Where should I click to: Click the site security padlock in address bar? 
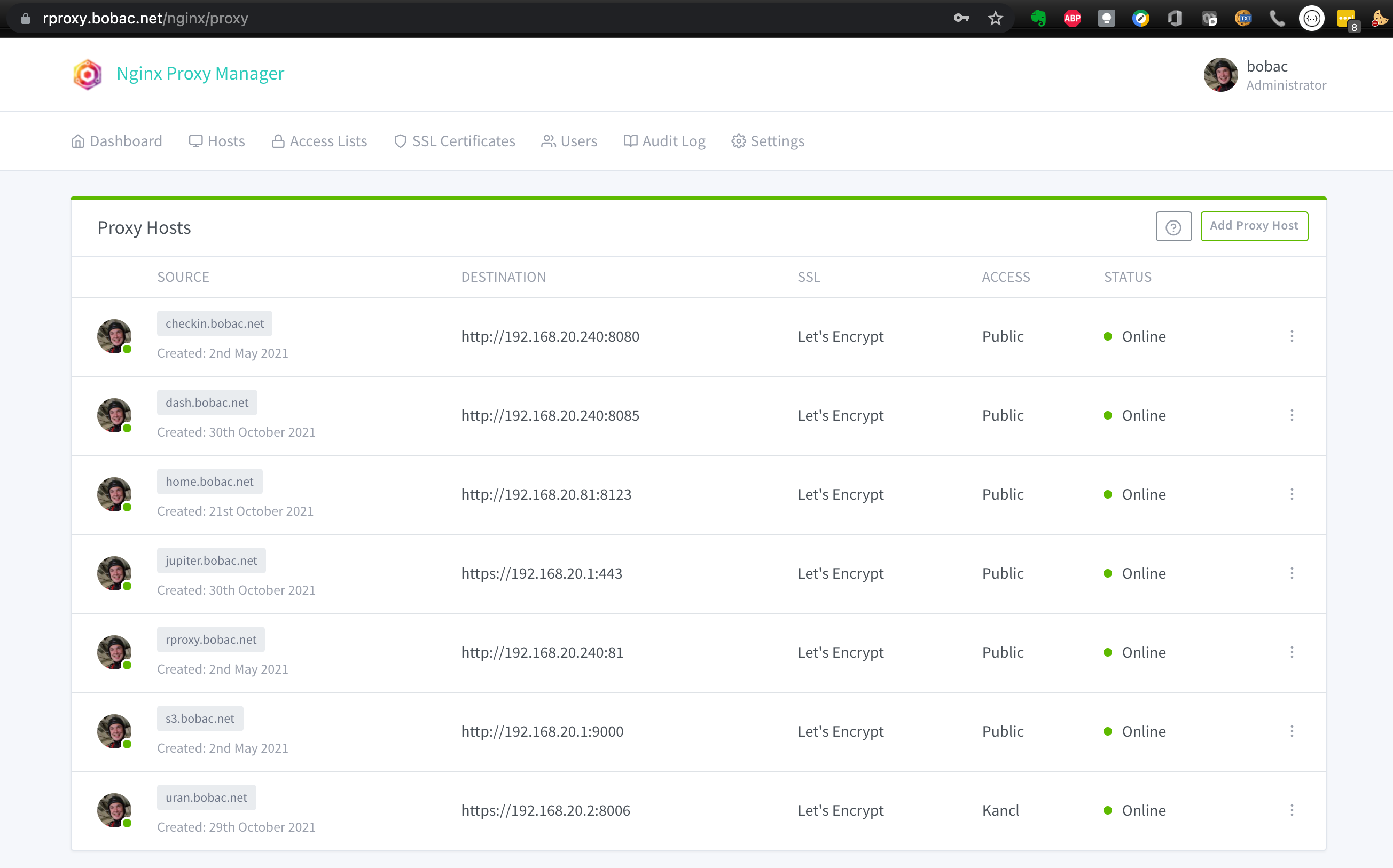25,18
